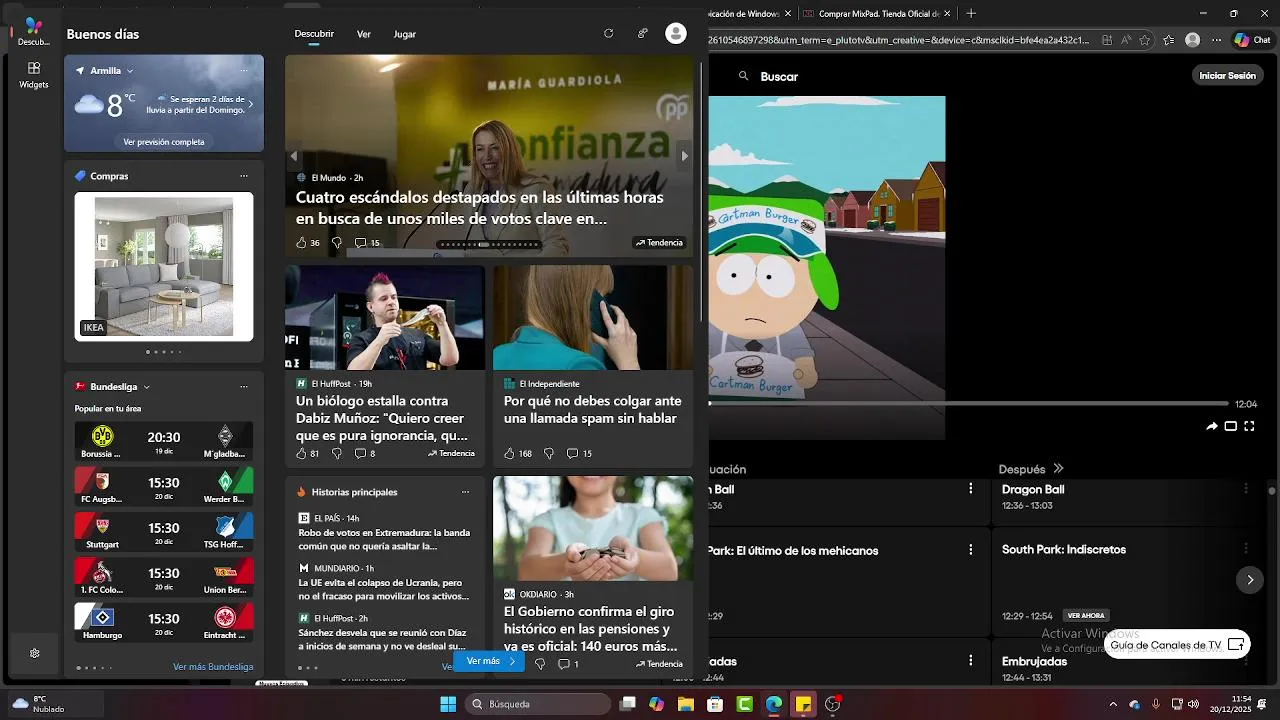This screenshot has height=720, width=1280.
Task: Click Ver previsión completa weather button
Action: (x=164, y=142)
